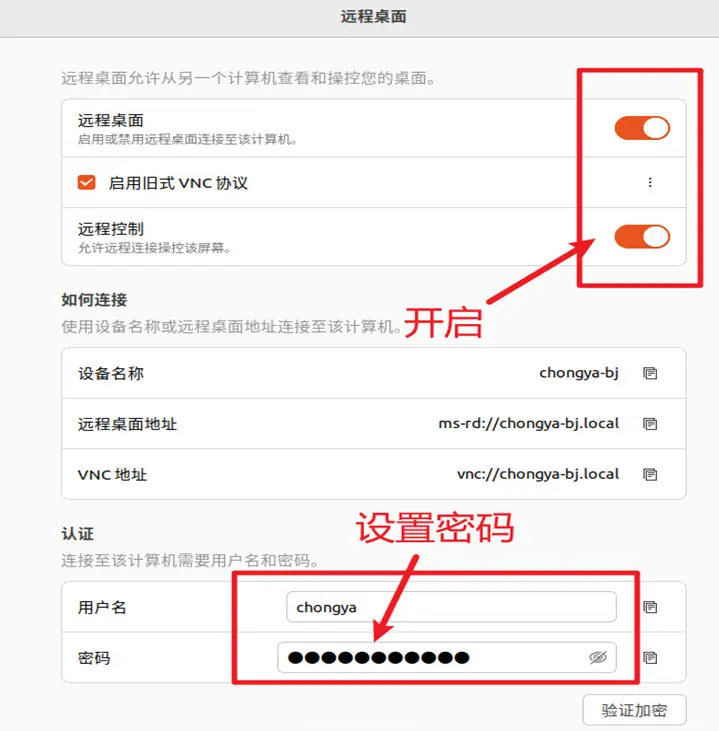This screenshot has height=731, width=719.
Task: Copy the remote desktop address ms-rd://chongya-bj.local
Action: click(x=650, y=424)
